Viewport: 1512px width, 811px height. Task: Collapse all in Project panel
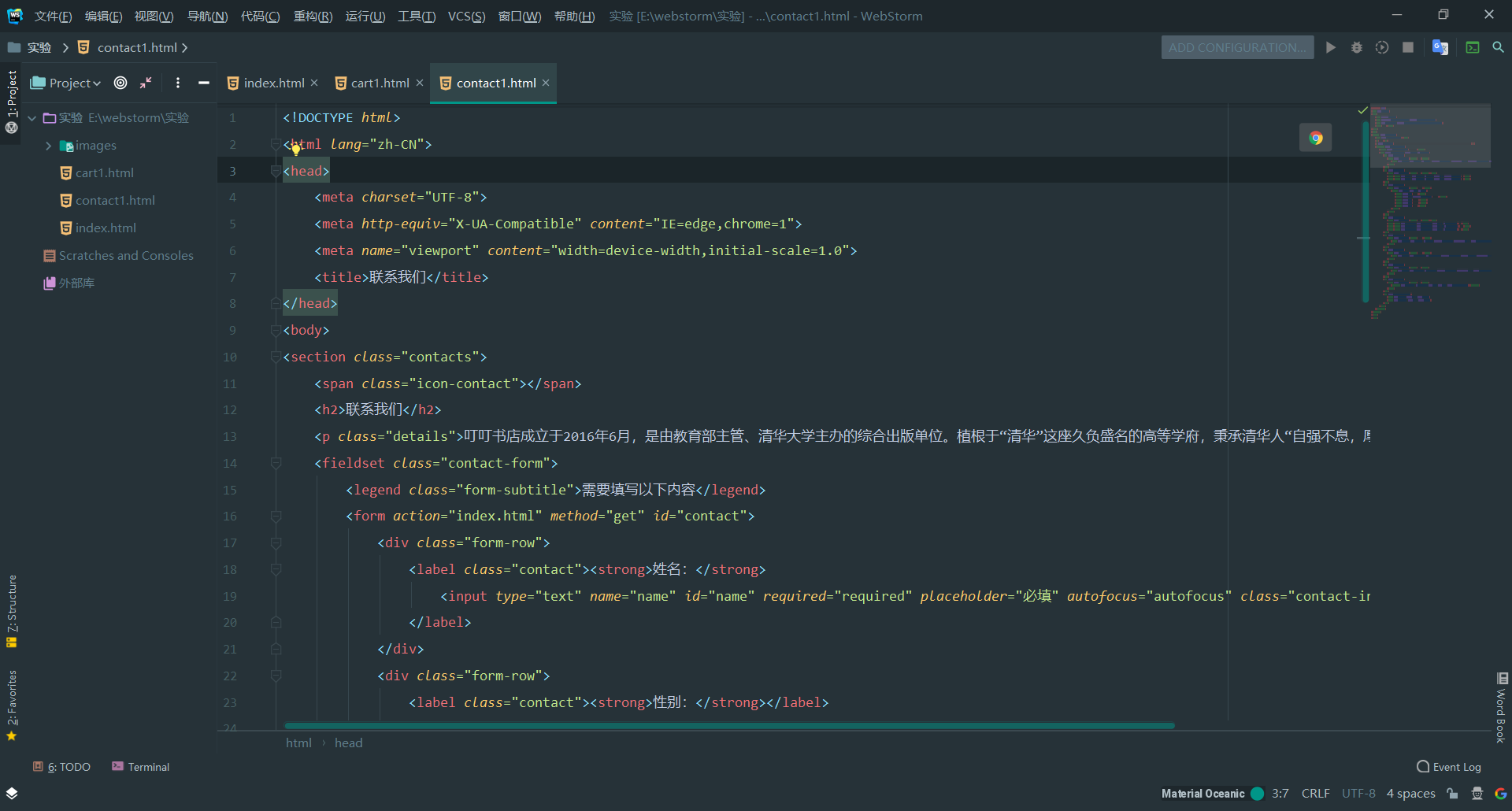pyautogui.click(x=146, y=83)
